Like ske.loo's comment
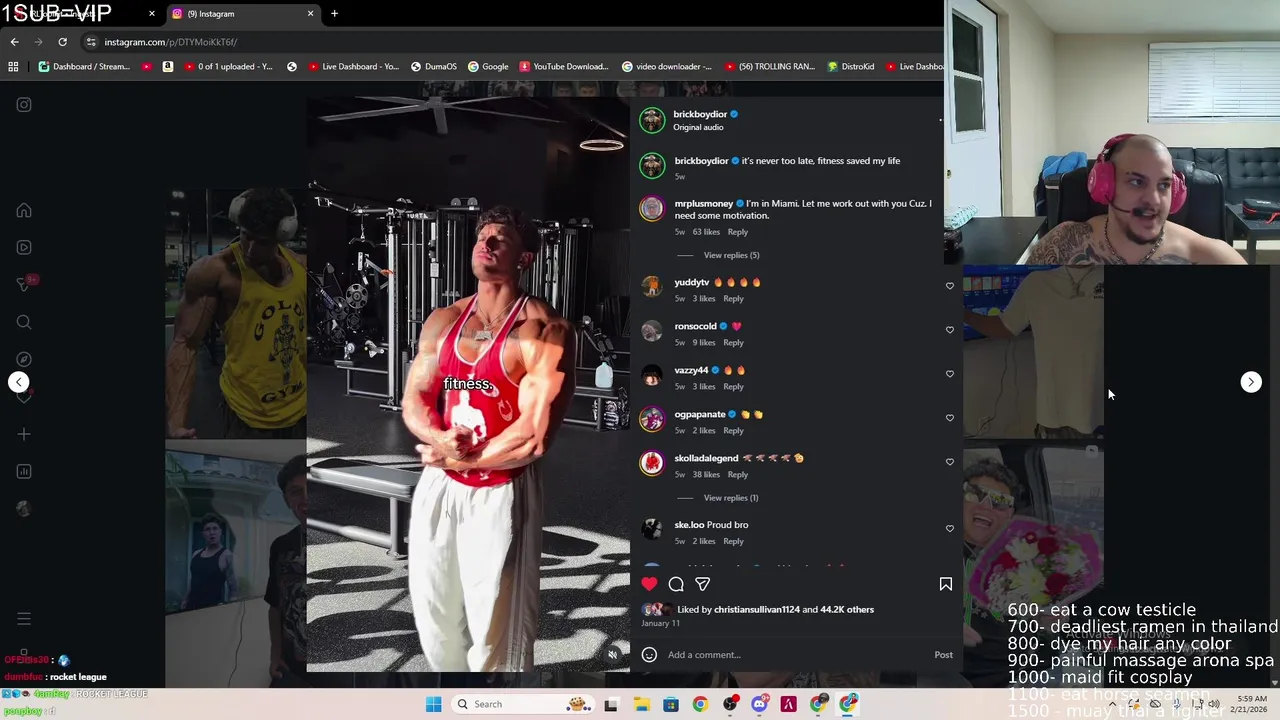This screenshot has height=720, width=1280. click(950, 528)
